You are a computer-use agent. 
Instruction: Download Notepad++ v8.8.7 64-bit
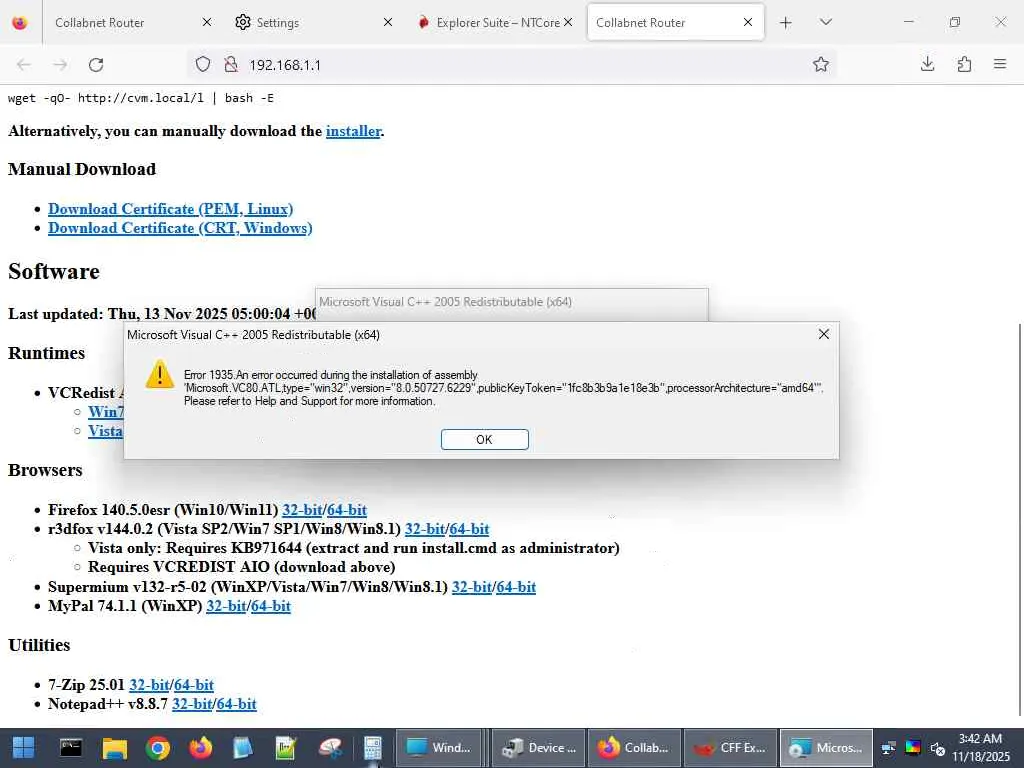[x=236, y=704]
